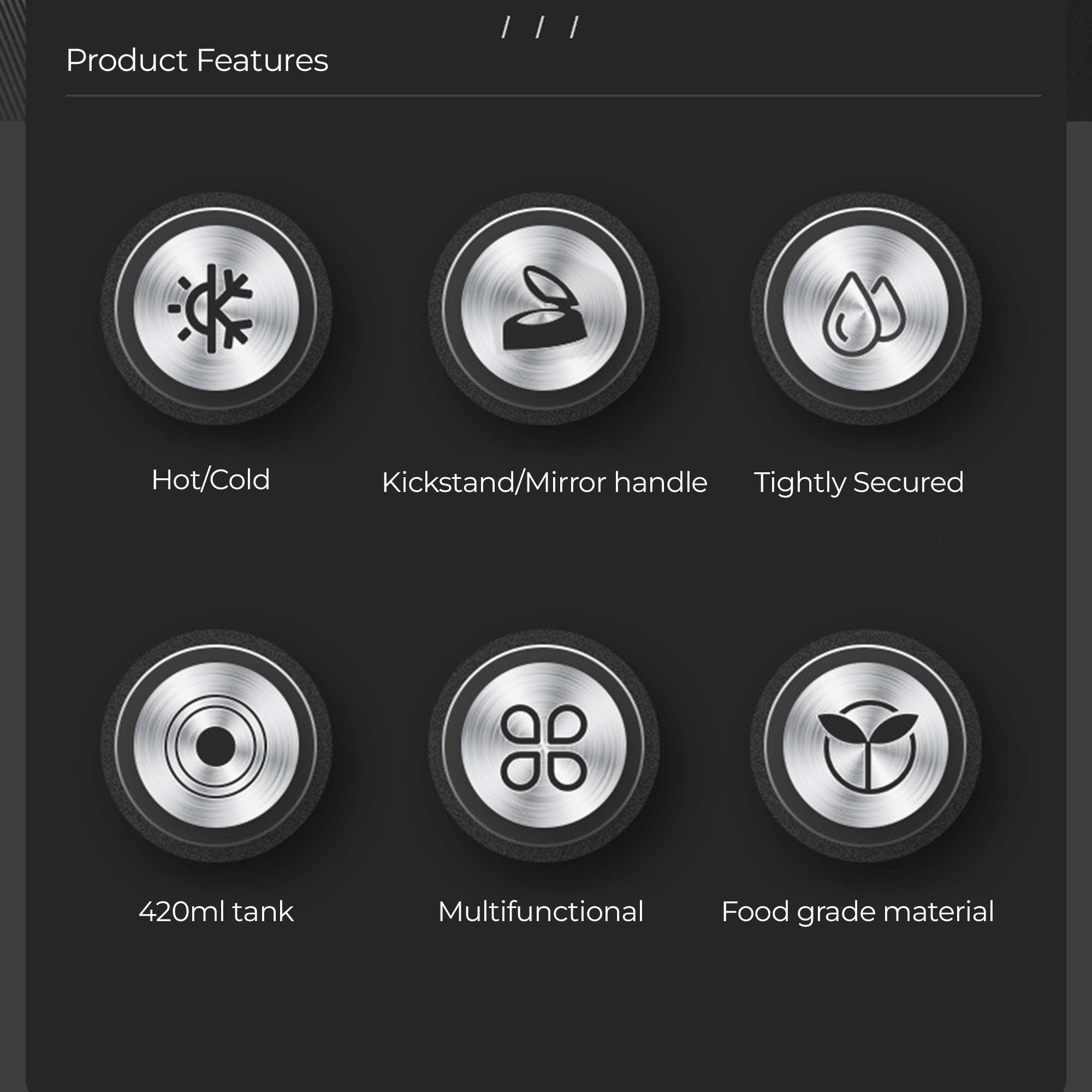
Task: Click the water droplets Tightly Secured icon
Action: (x=864, y=314)
